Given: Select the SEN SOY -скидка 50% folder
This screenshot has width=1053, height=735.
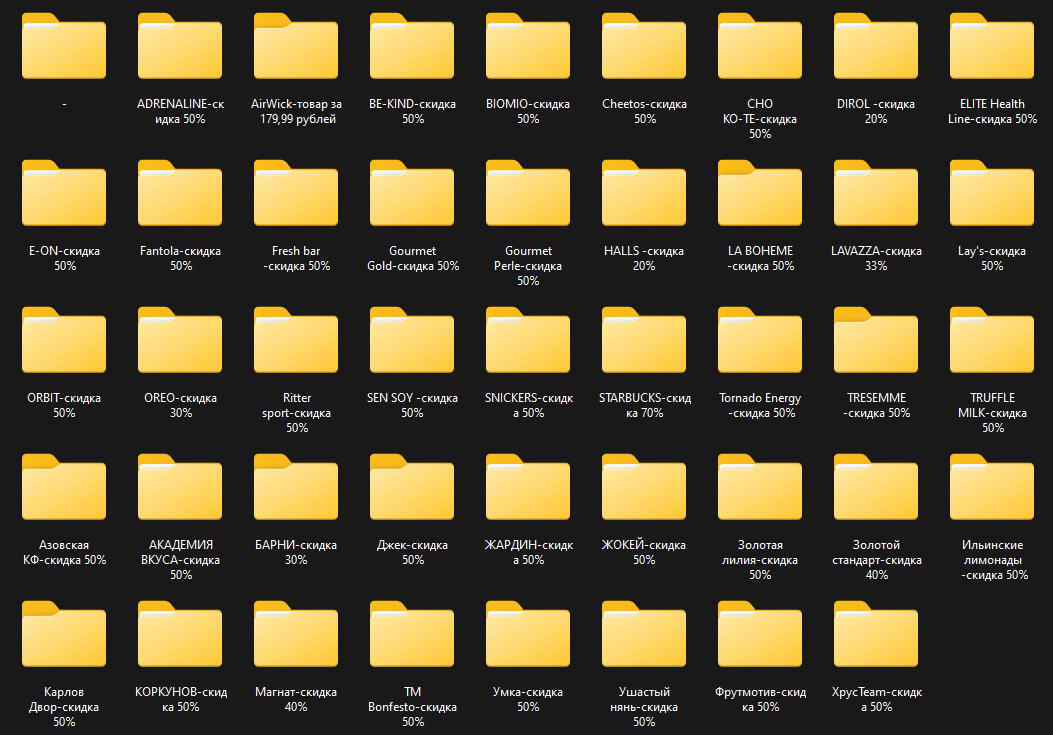Looking at the screenshot, I should pos(412,340).
